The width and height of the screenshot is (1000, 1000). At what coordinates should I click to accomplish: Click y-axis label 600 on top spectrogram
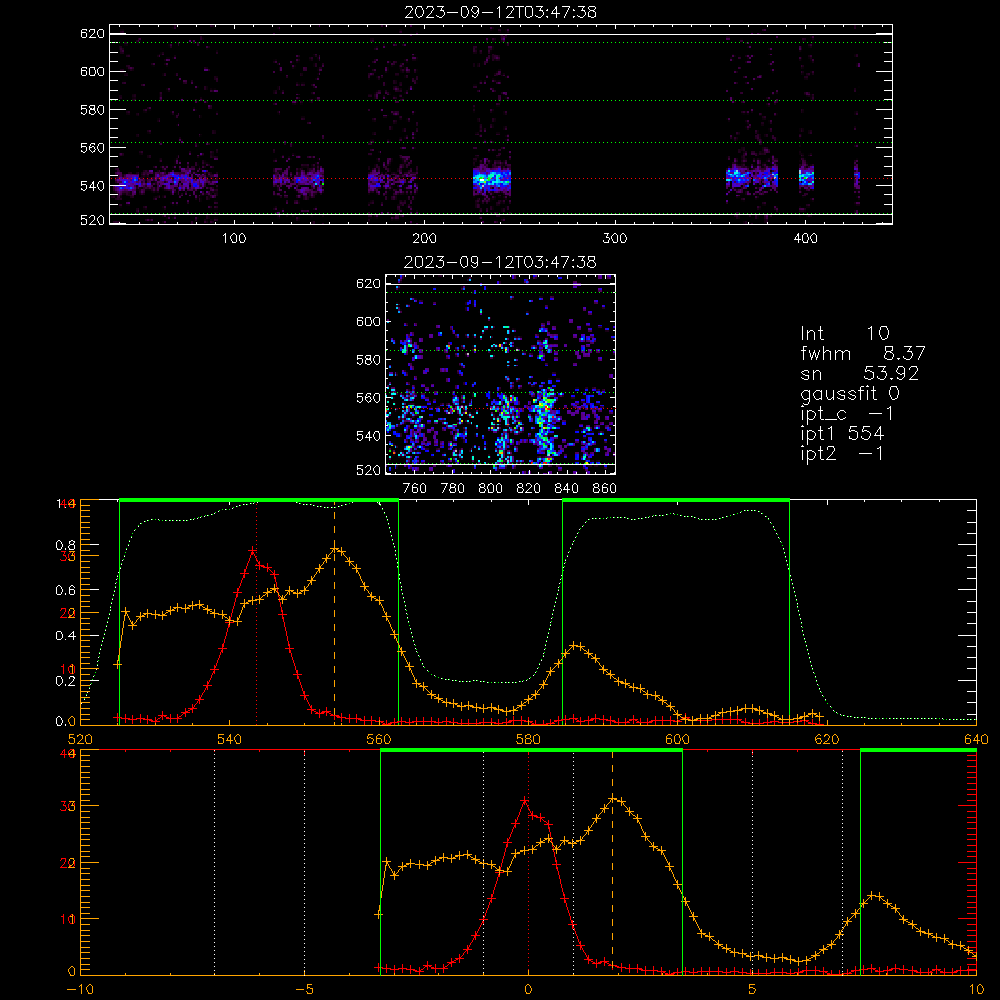[92, 71]
